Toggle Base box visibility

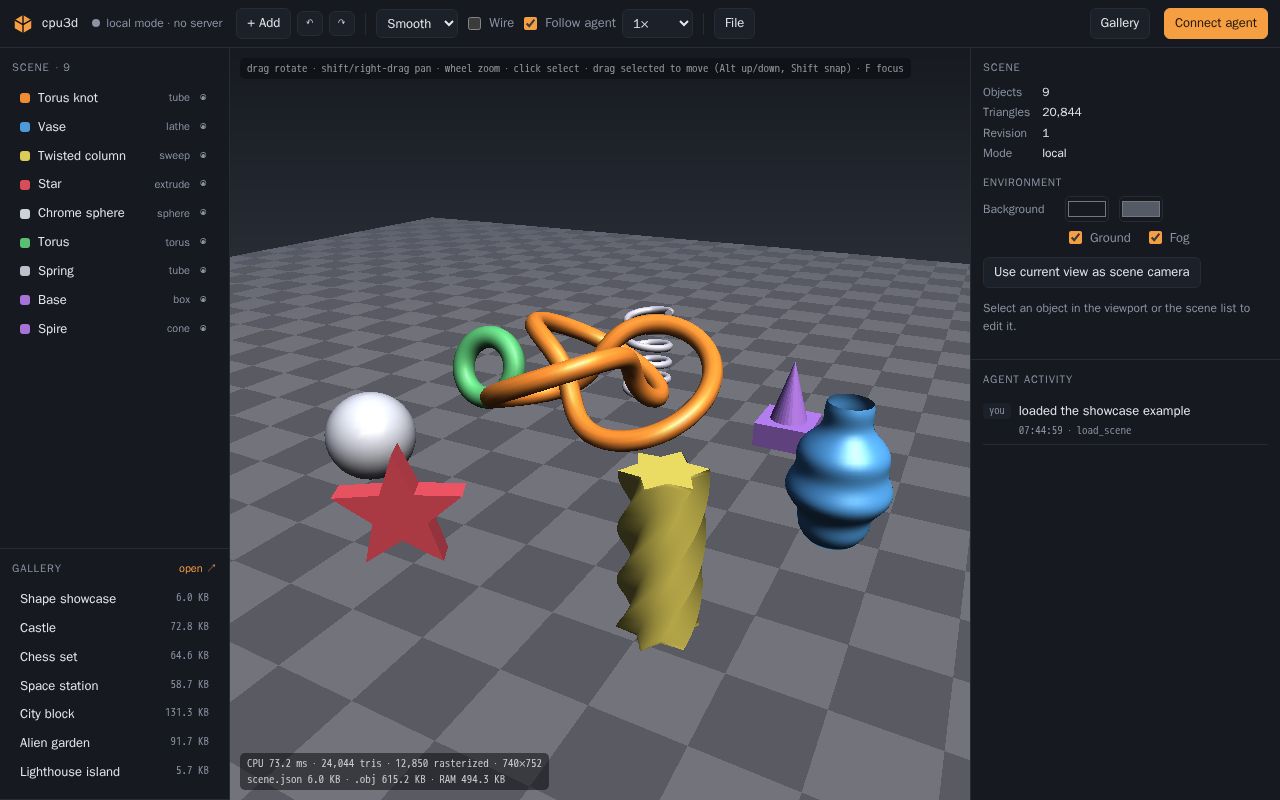coord(203,300)
